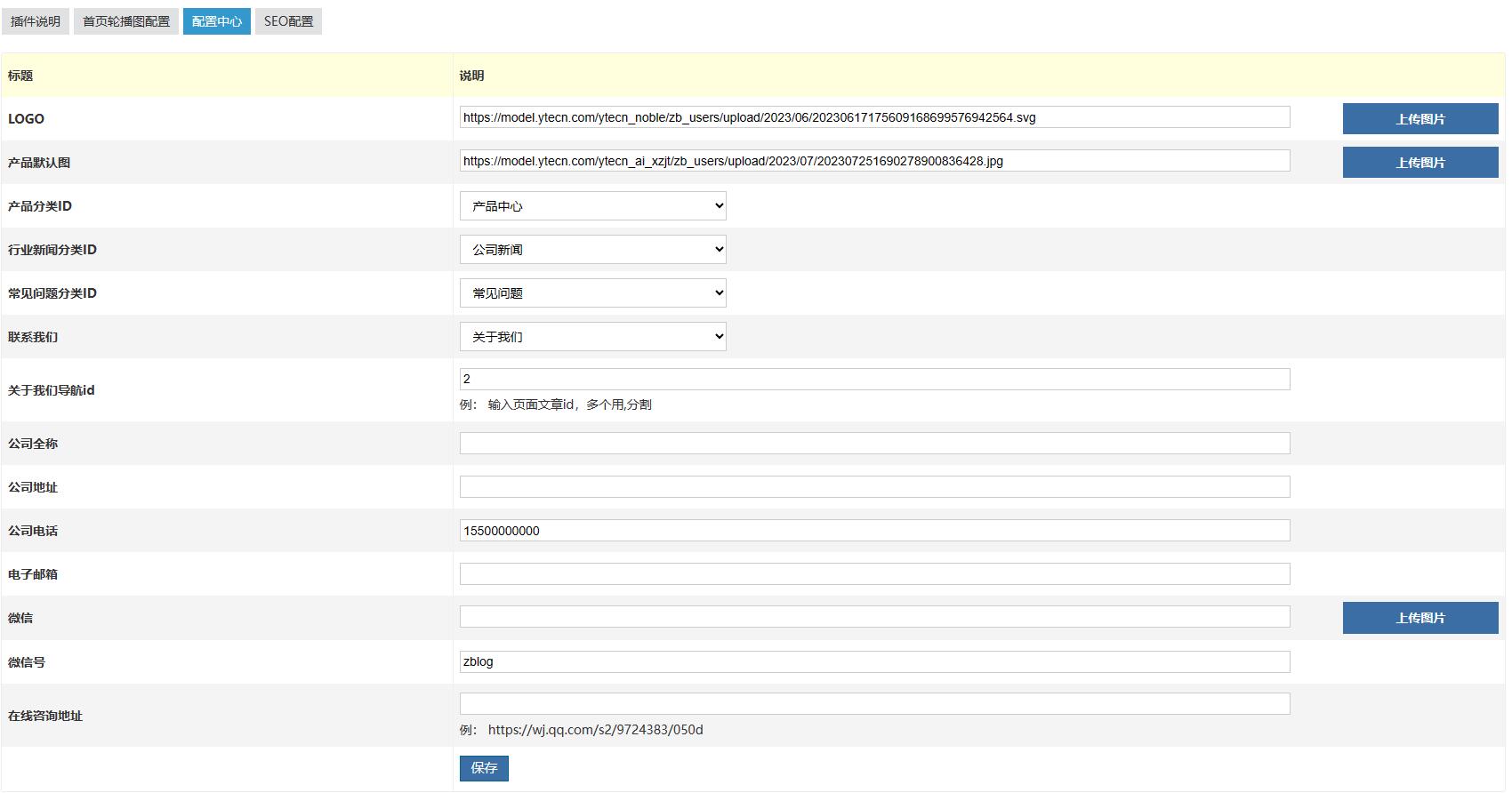Click the LOGO URL input field
This screenshot has width=1512, height=793.
(874, 117)
